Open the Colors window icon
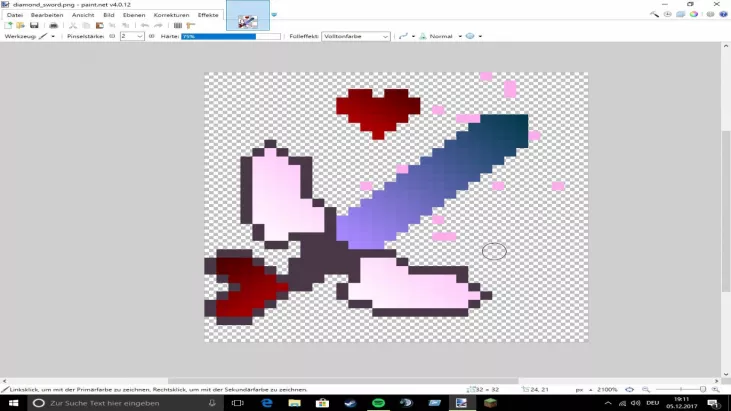The width and height of the screenshot is (731, 411). point(694,15)
